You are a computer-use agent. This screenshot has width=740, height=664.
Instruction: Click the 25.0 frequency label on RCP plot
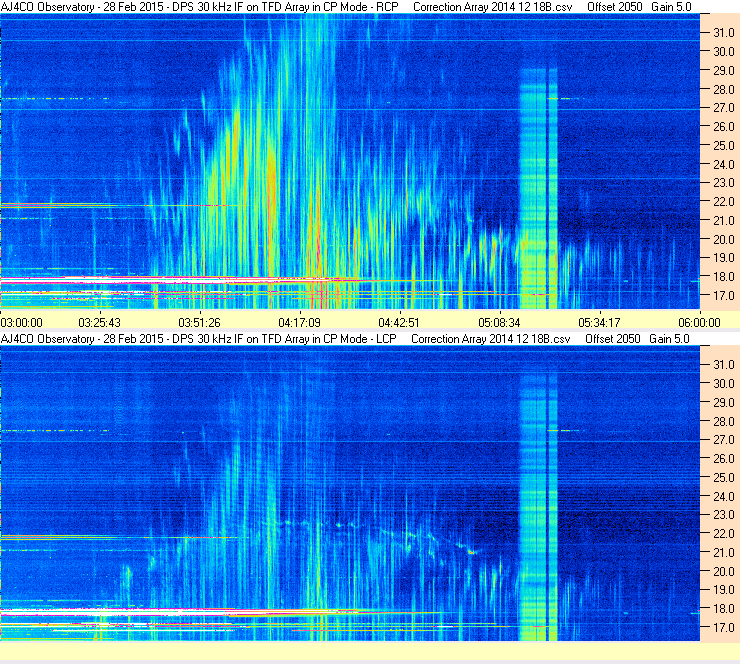pyautogui.click(x=724, y=145)
